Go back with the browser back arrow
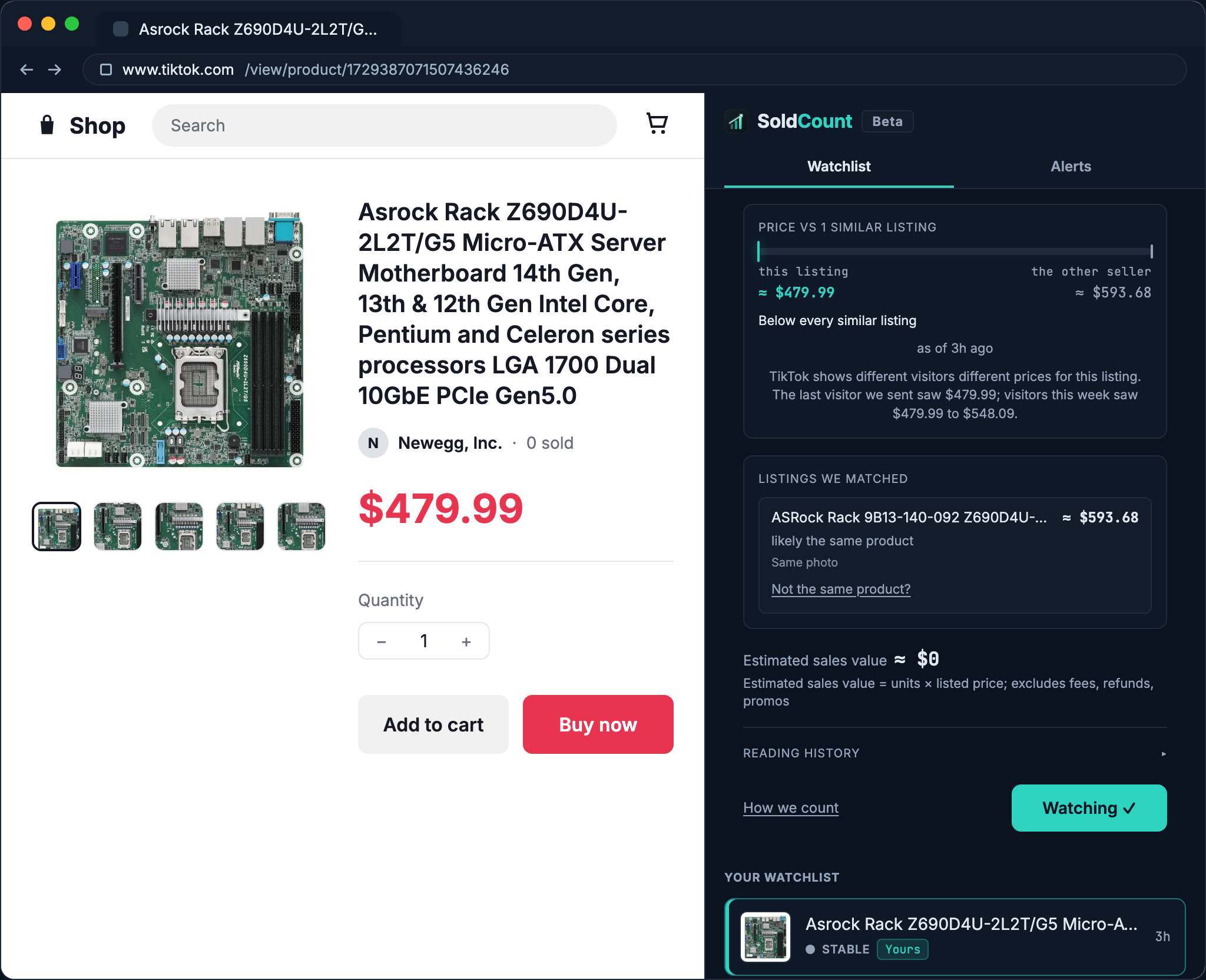This screenshot has width=1206, height=980. pos(26,69)
